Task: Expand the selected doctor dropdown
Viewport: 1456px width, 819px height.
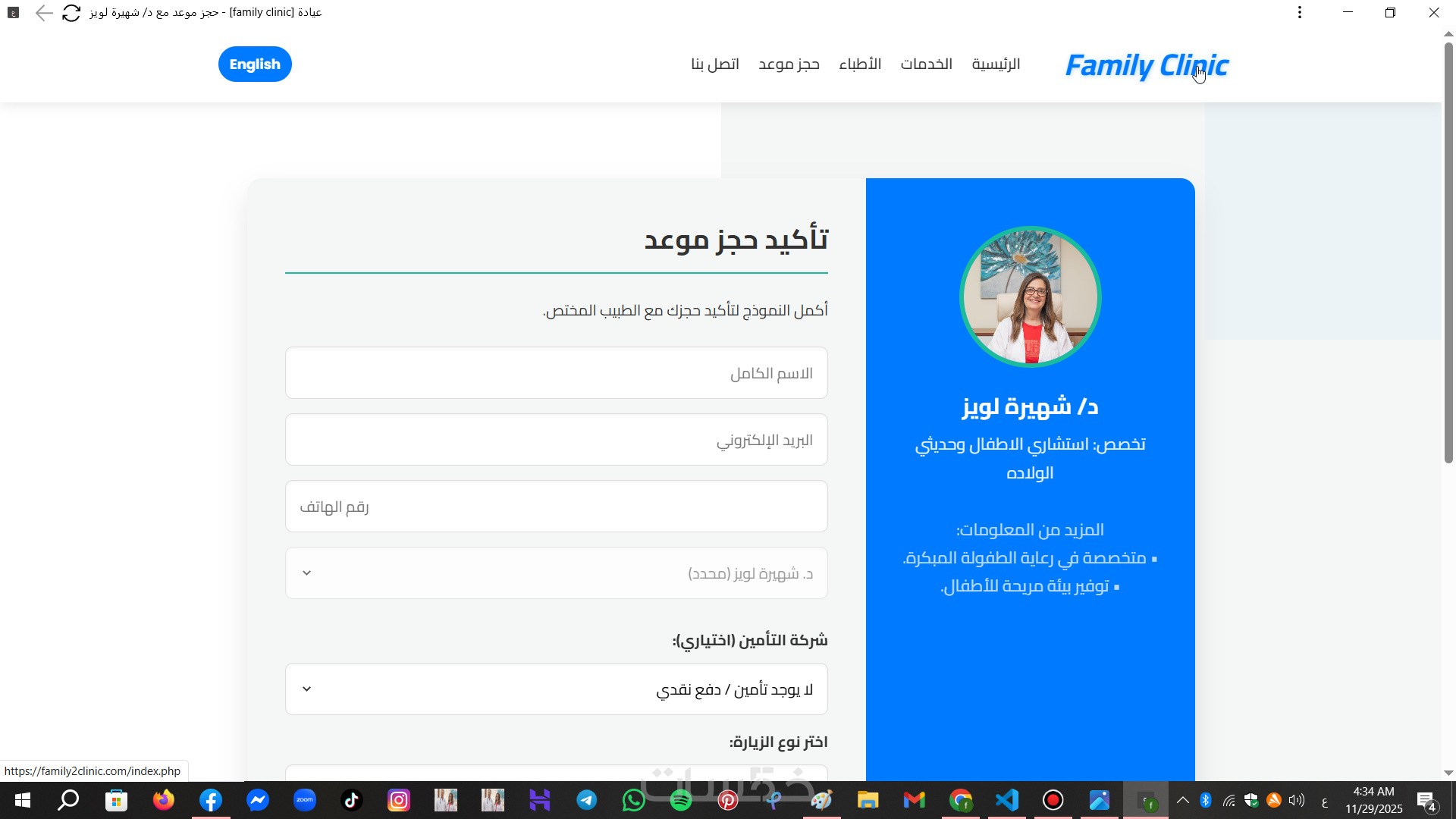Action: tap(556, 573)
